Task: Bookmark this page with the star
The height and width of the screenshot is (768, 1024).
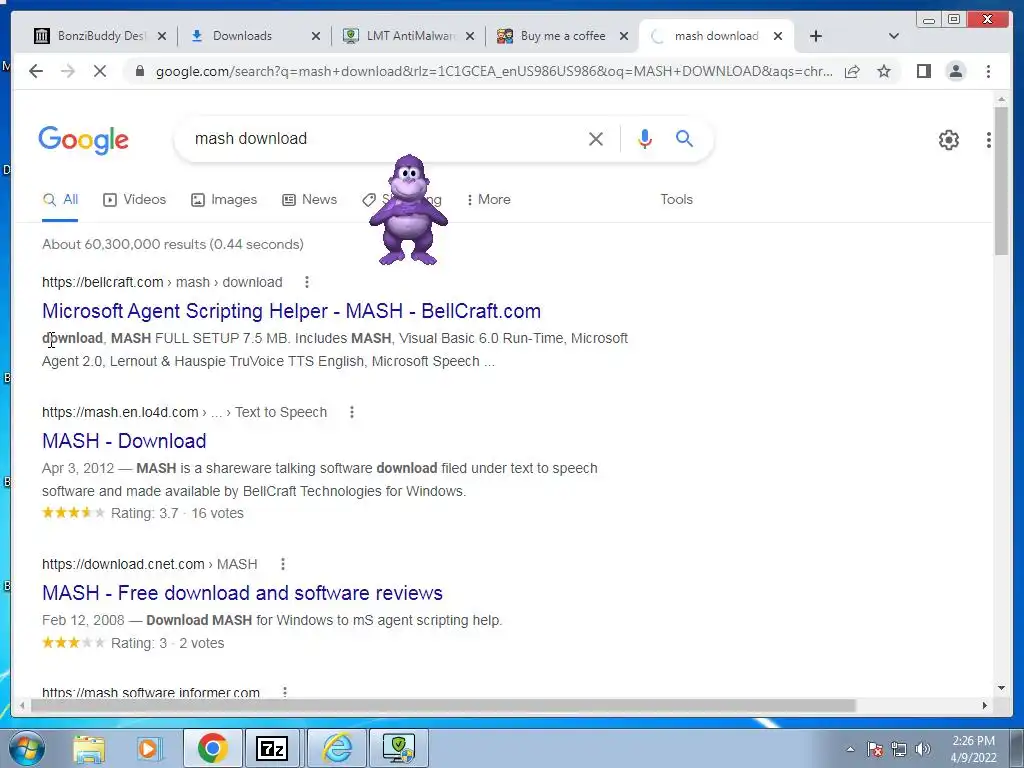Action: (x=884, y=71)
